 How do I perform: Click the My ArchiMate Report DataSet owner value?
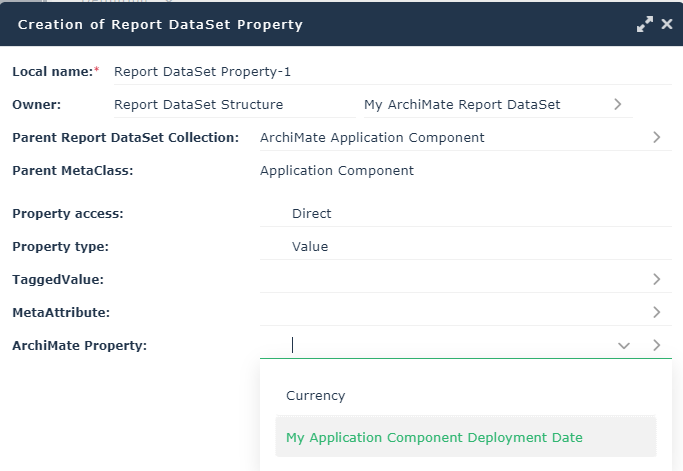[x=470, y=105]
